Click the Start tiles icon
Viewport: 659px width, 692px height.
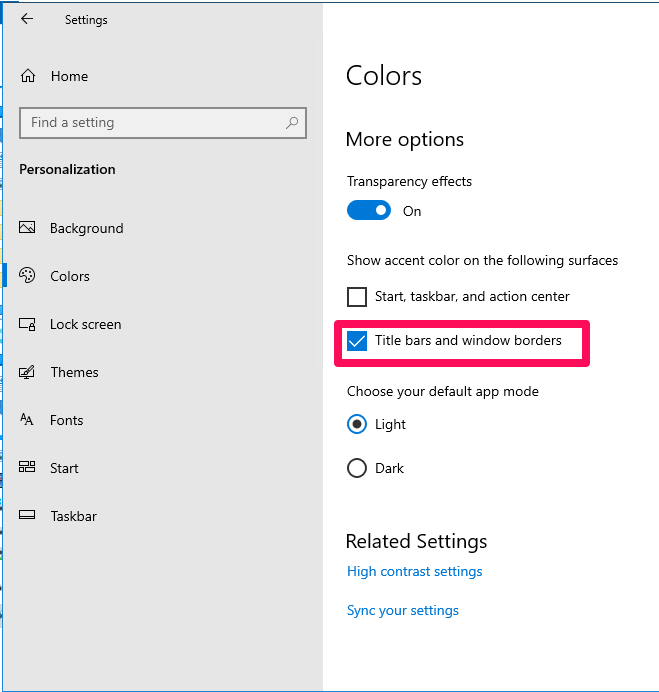27,467
